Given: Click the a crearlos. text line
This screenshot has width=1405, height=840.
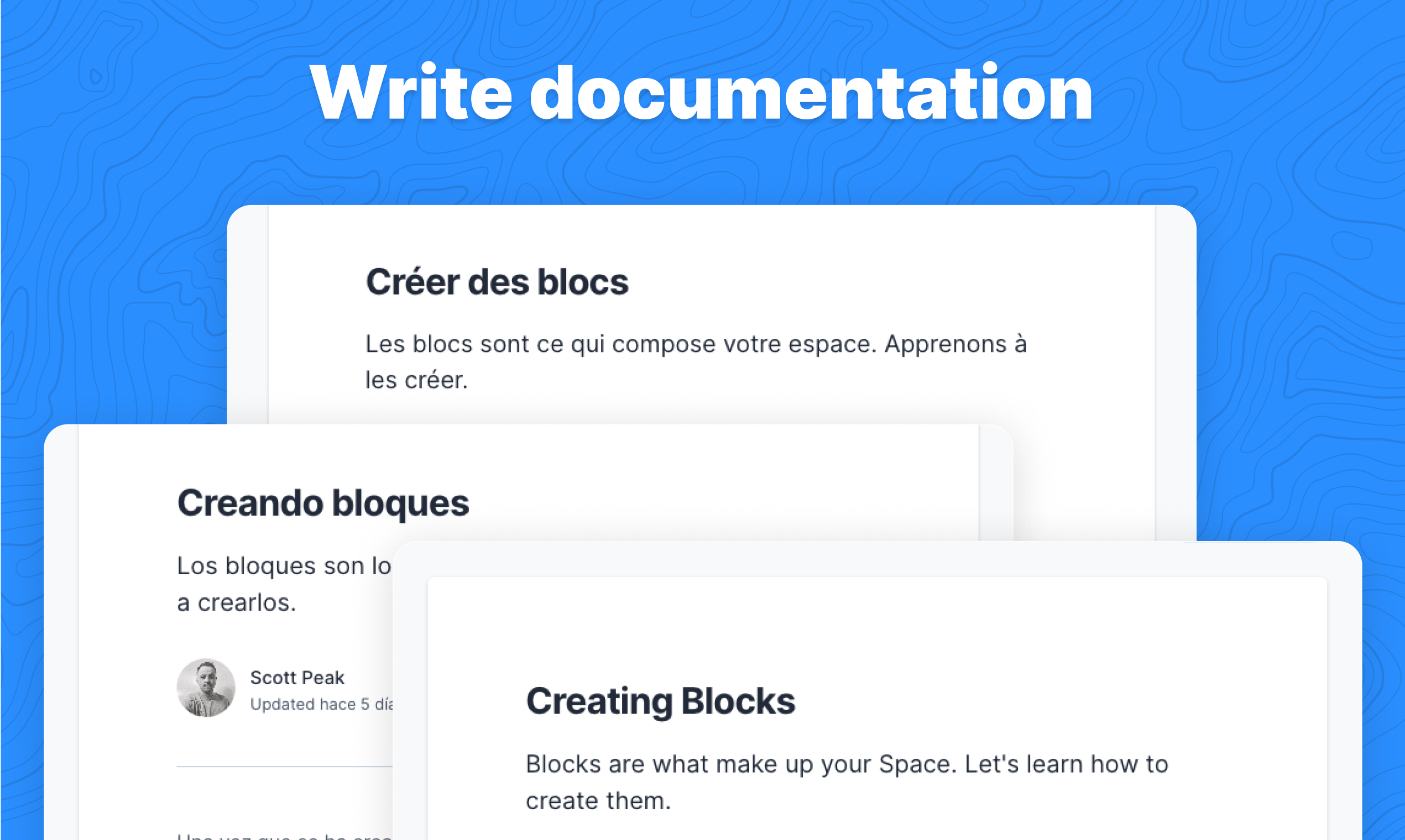Looking at the screenshot, I should coord(237,603).
